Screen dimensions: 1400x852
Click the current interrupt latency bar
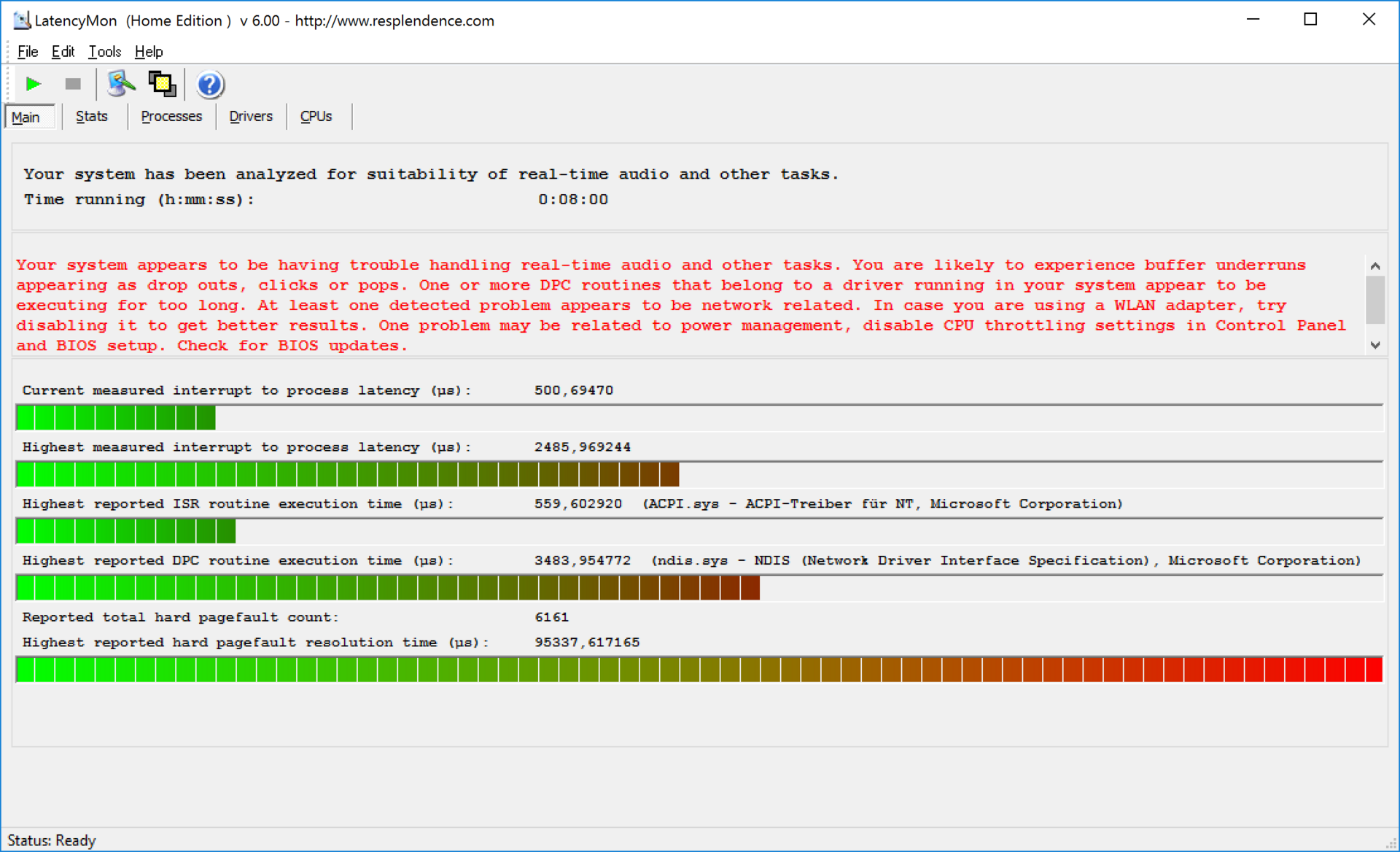699,418
